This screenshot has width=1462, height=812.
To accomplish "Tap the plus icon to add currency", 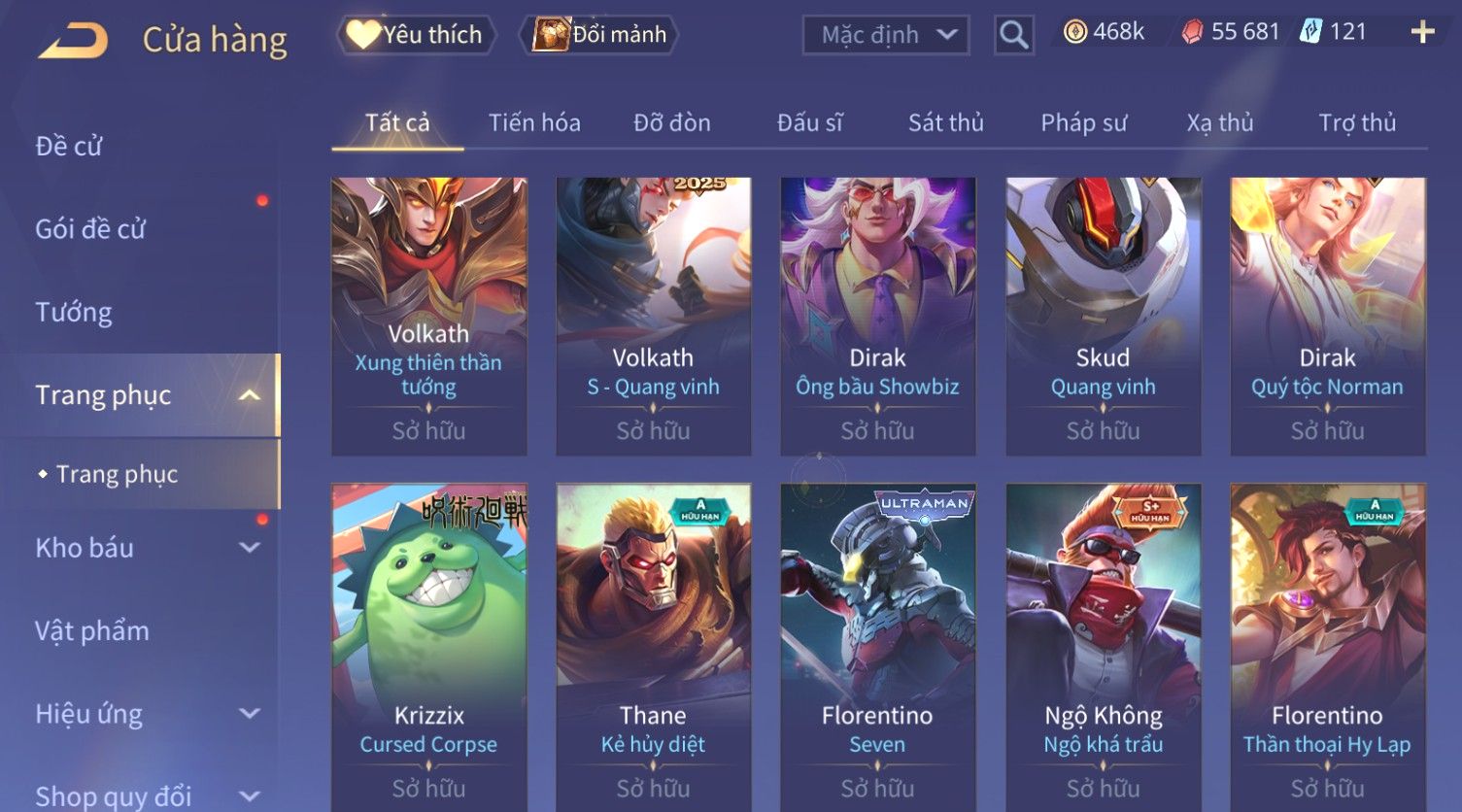I will pos(1422,32).
